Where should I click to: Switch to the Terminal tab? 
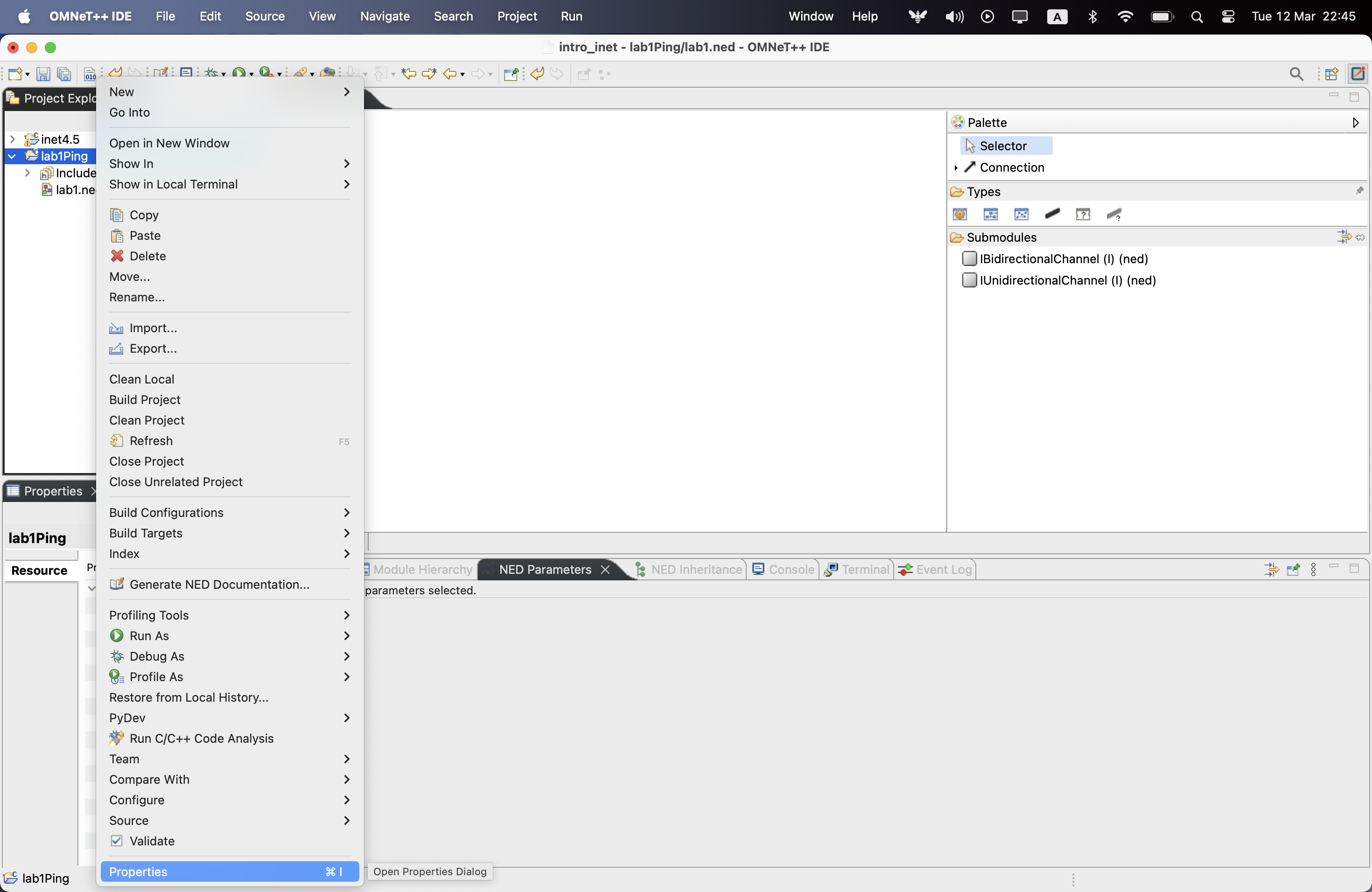[x=857, y=569]
